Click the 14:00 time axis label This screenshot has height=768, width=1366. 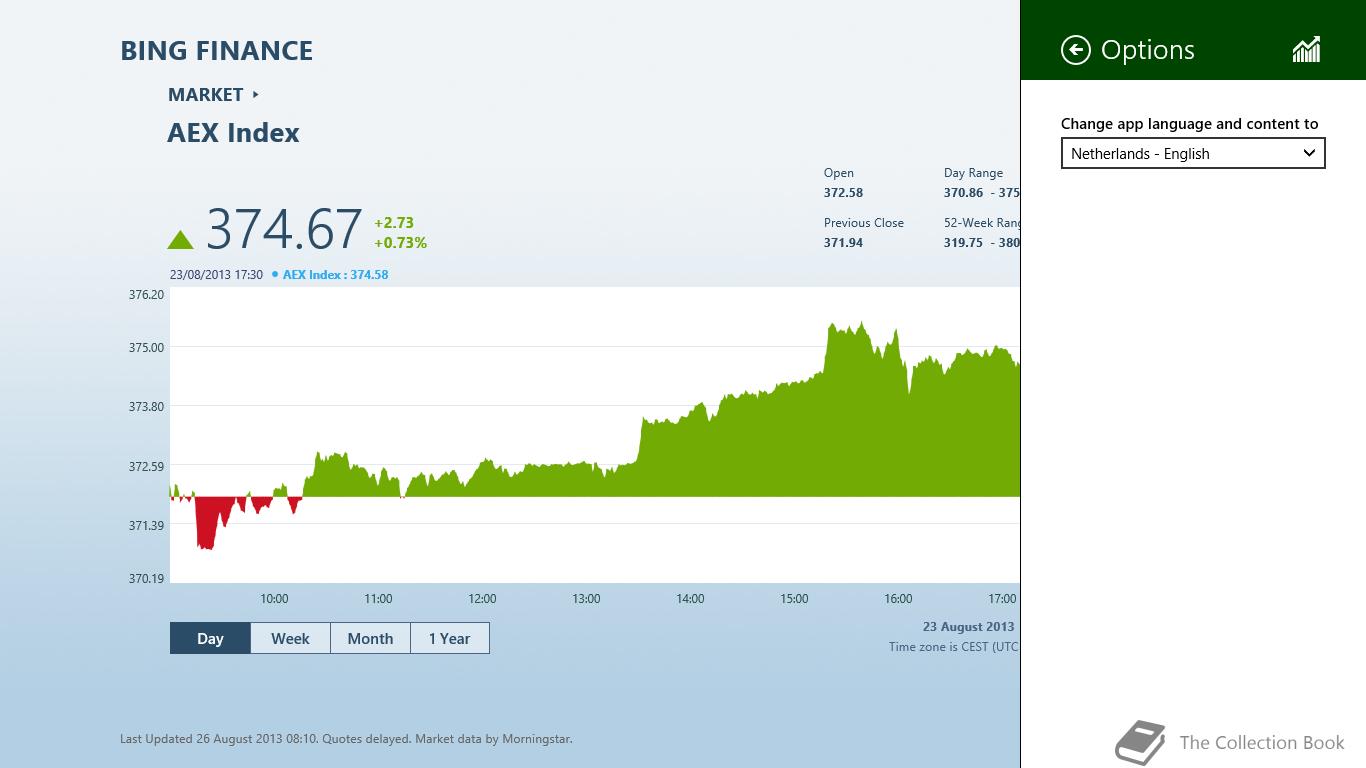point(690,599)
